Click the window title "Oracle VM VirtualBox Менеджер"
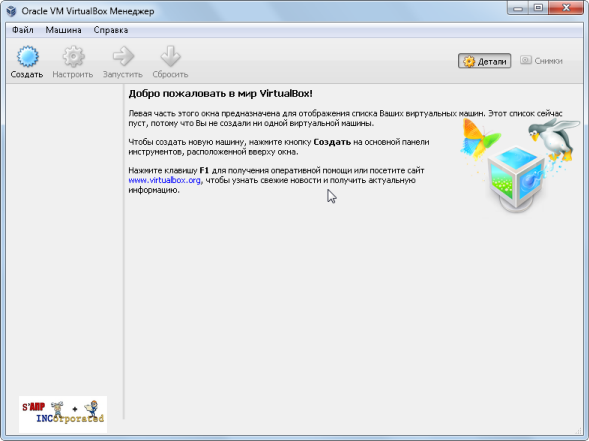This screenshot has width=589, height=441. pyautogui.click(x=88, y=11)
